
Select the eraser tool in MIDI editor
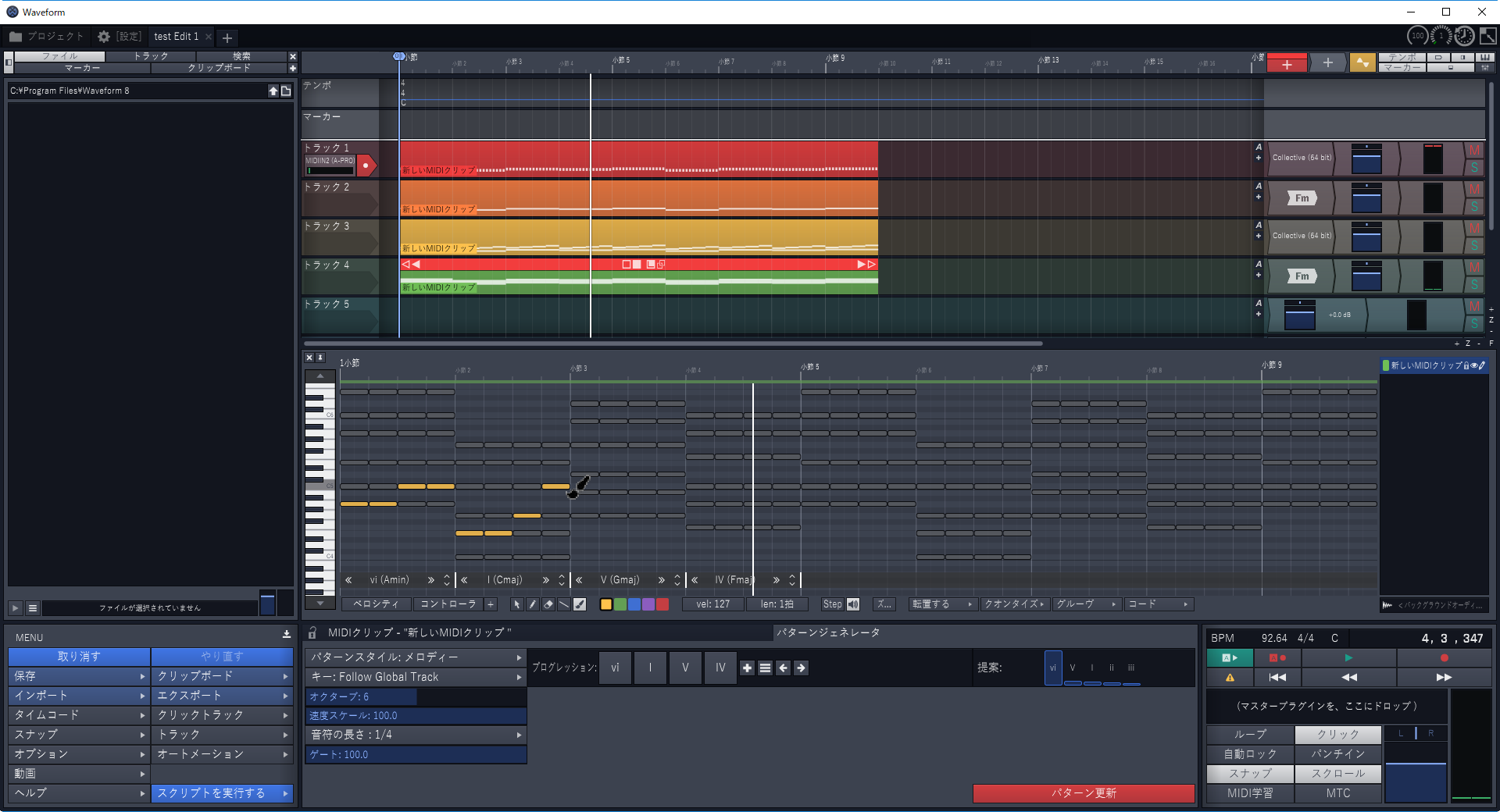(548, 604)
